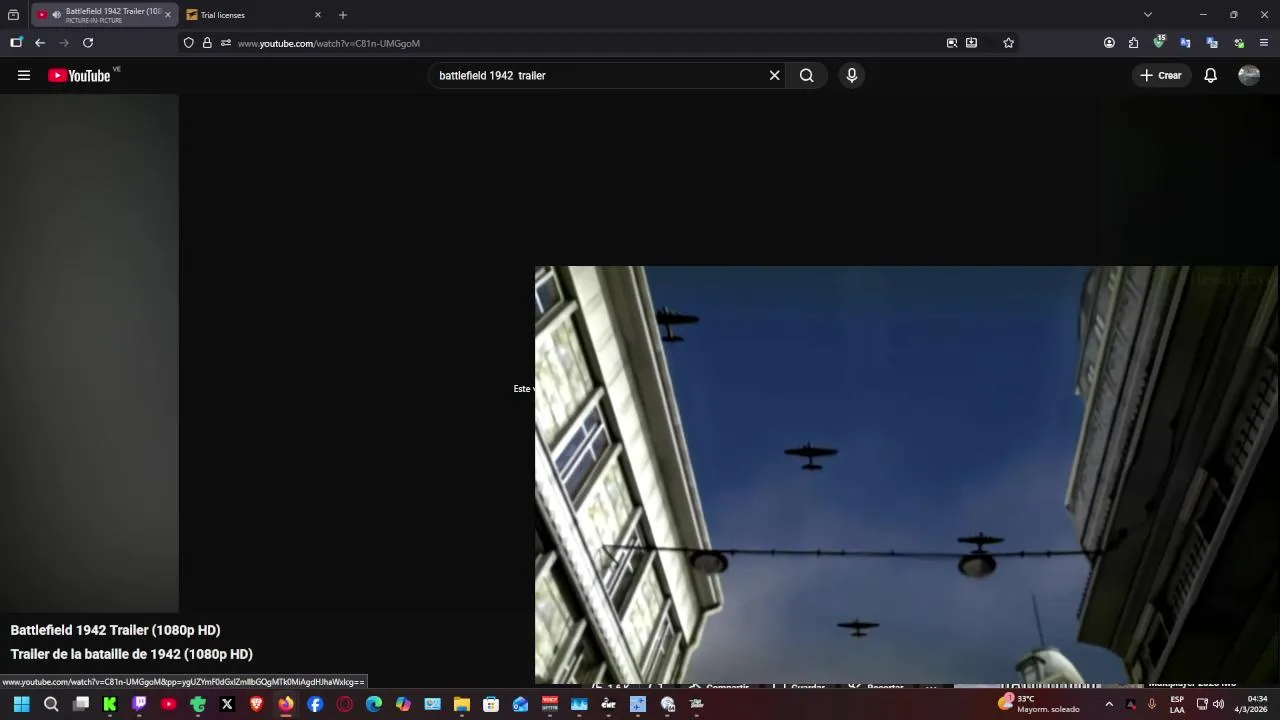The height and width of the screenshot is (720, 1280).
Task: Show hidden system tray icons
Action: [x=1109, y=704]
